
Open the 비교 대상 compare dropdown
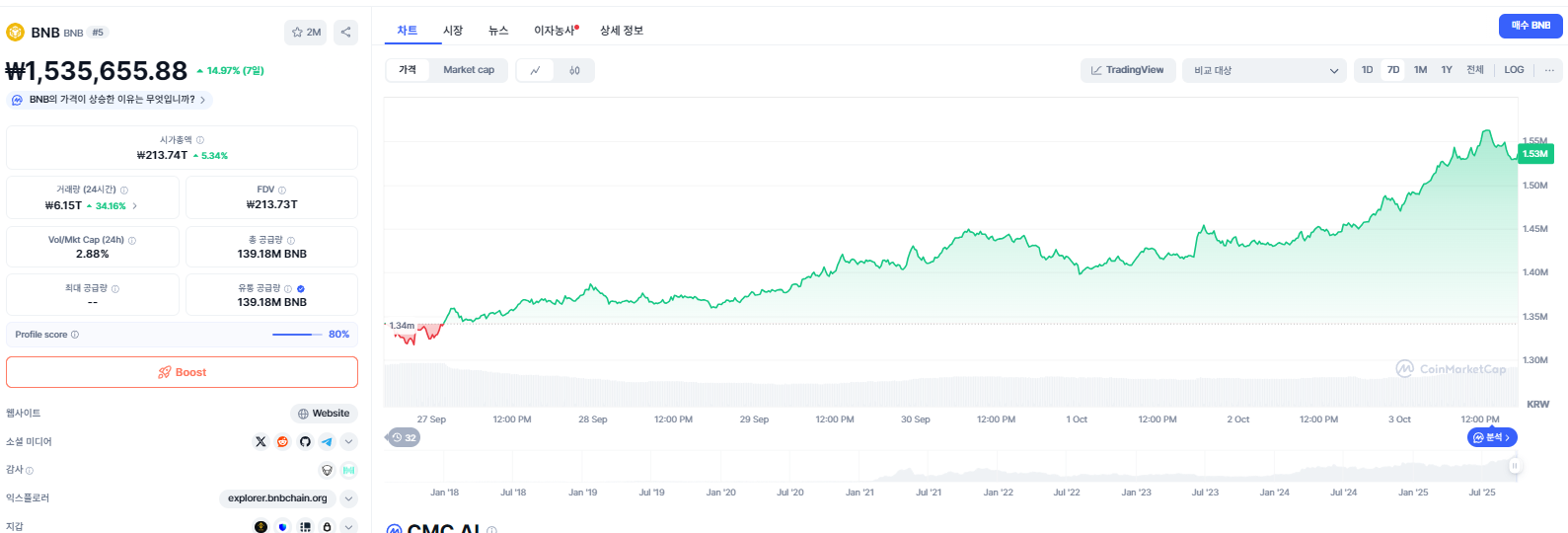tap(1264, 71)
